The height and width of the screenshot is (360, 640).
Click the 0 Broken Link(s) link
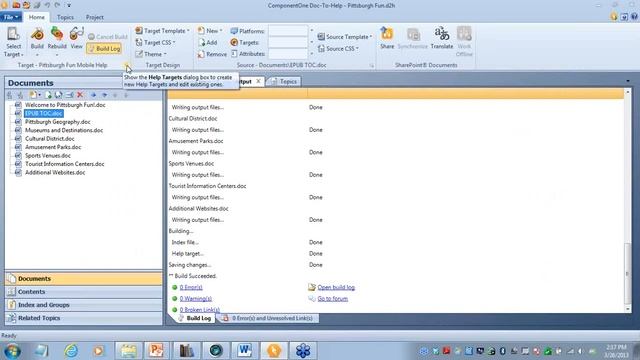pyautogui.click(x=200, y=310)
